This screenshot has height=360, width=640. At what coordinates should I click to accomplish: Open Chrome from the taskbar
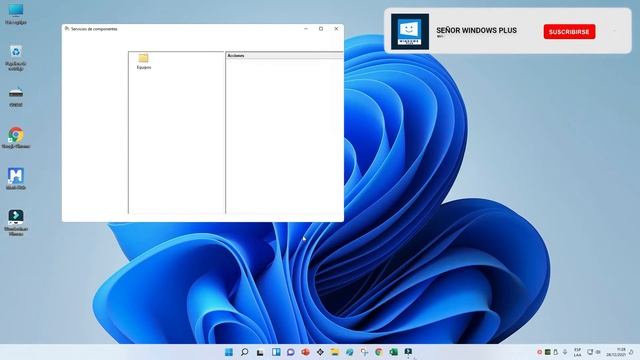pos(379,352)
